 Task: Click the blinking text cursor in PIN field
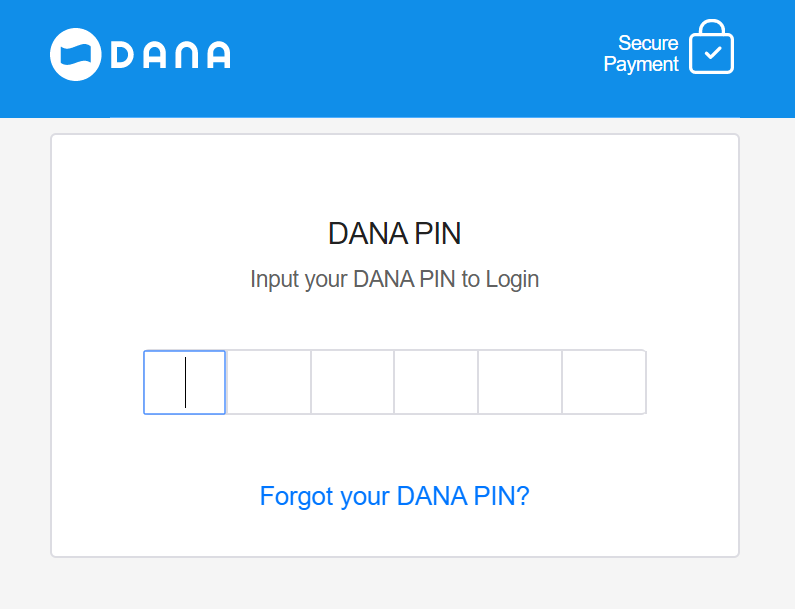pos(185,382)
